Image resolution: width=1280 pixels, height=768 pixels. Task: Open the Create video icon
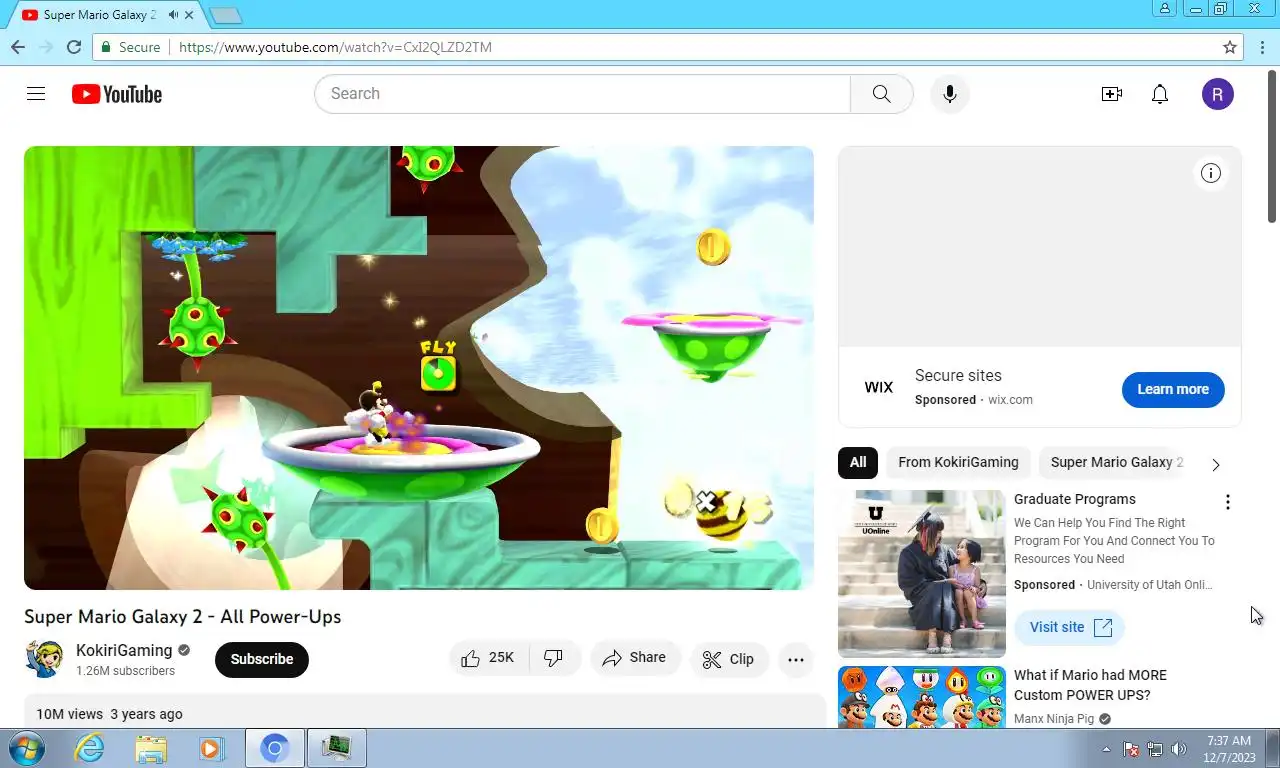(x=1112, y=94)
